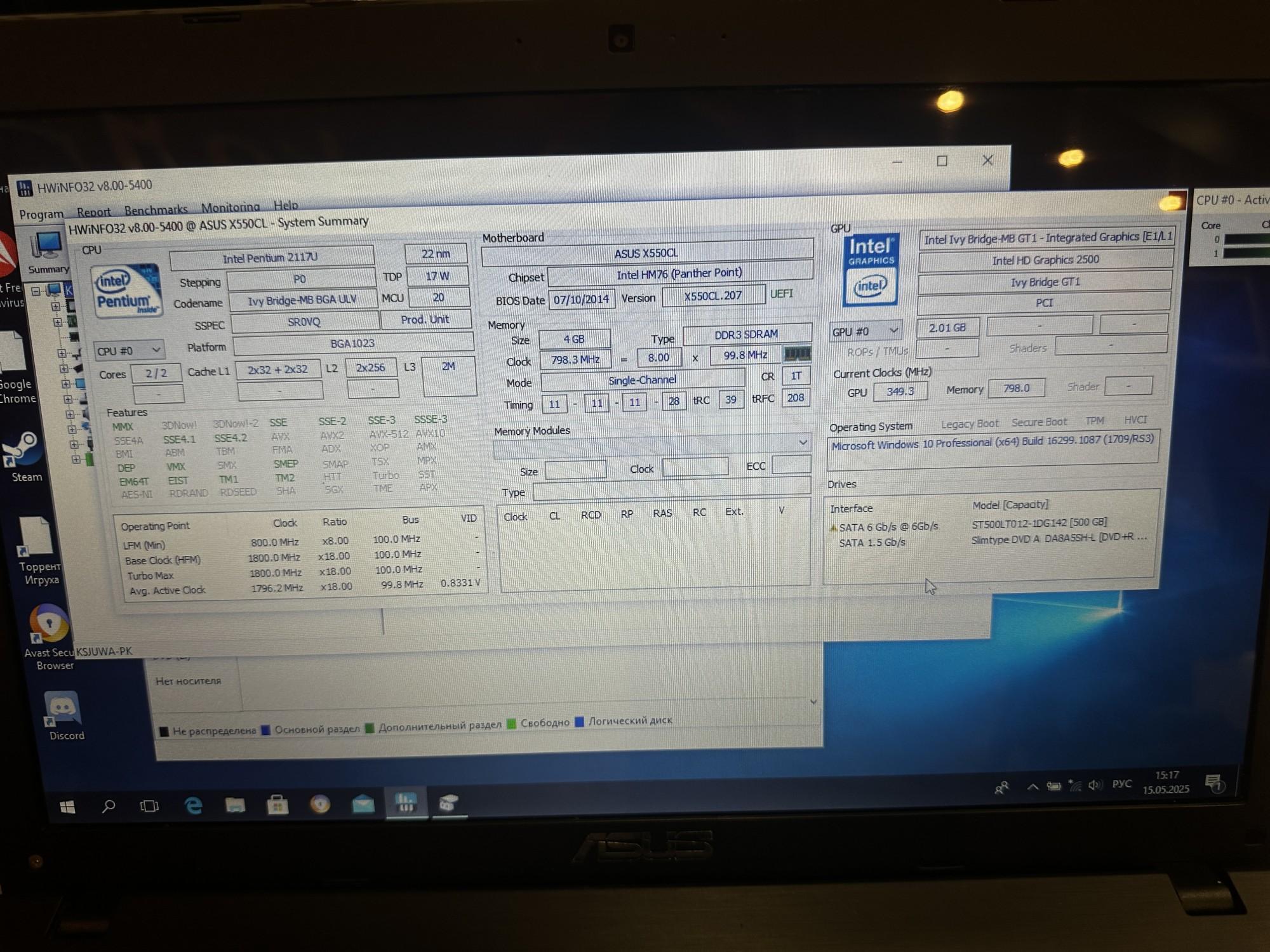Open the Discord desktop shortcut

point(64,716)
